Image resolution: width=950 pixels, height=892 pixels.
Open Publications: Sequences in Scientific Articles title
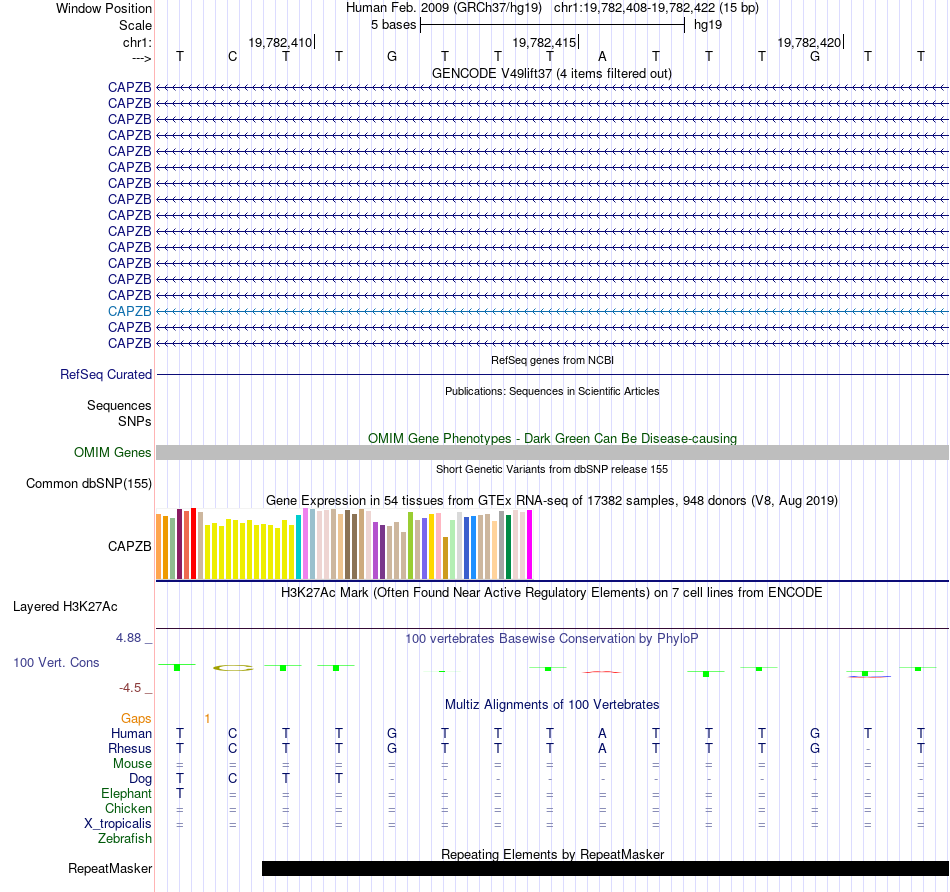(x=552, y=391)
